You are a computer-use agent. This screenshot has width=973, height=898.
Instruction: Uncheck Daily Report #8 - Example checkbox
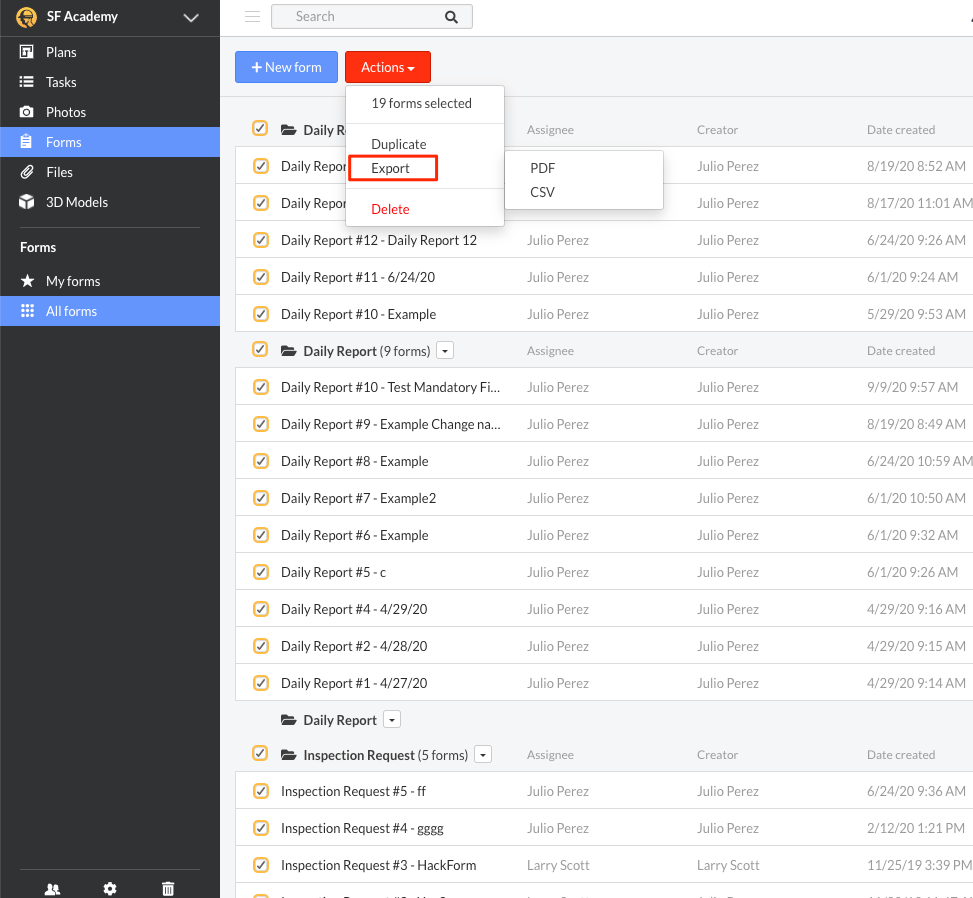point(261,461)
